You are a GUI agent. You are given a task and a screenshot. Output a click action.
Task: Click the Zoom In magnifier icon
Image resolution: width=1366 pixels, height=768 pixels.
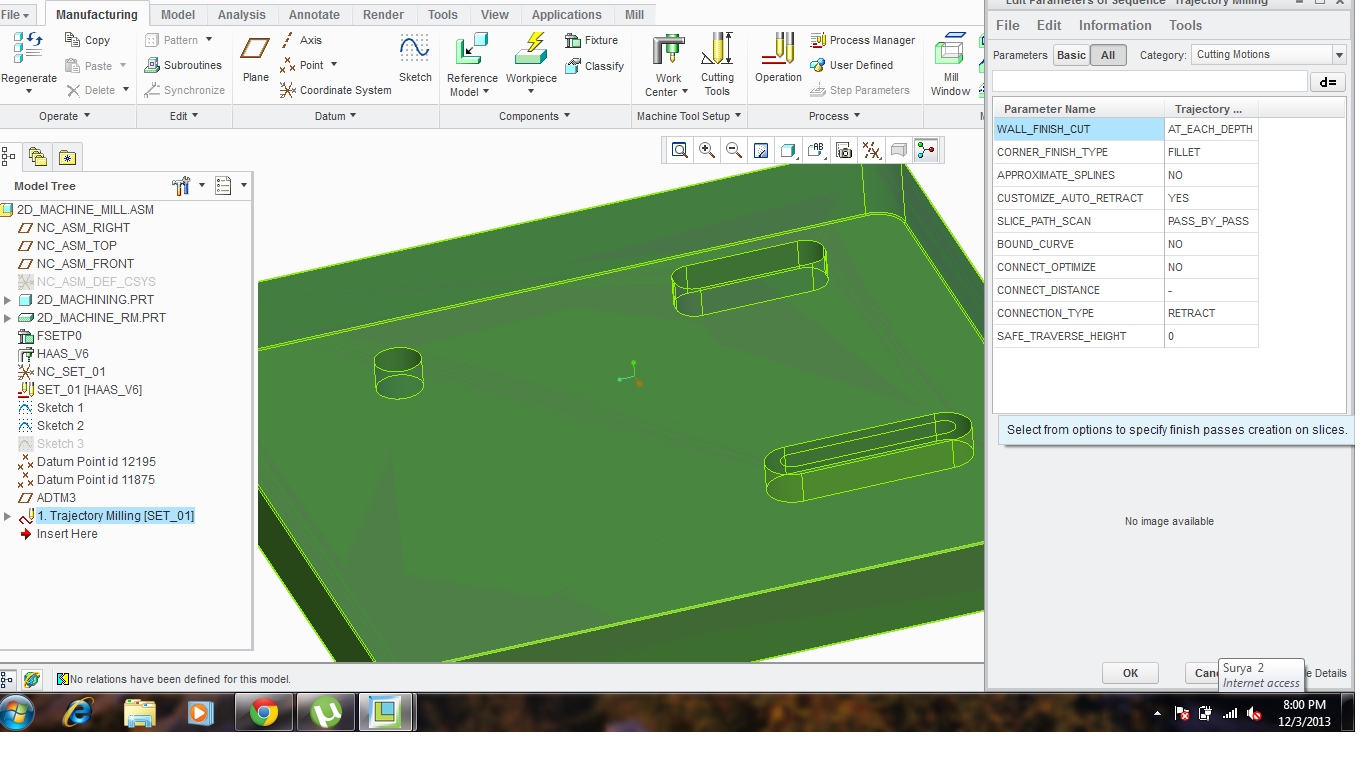click(x=707, y=150)
